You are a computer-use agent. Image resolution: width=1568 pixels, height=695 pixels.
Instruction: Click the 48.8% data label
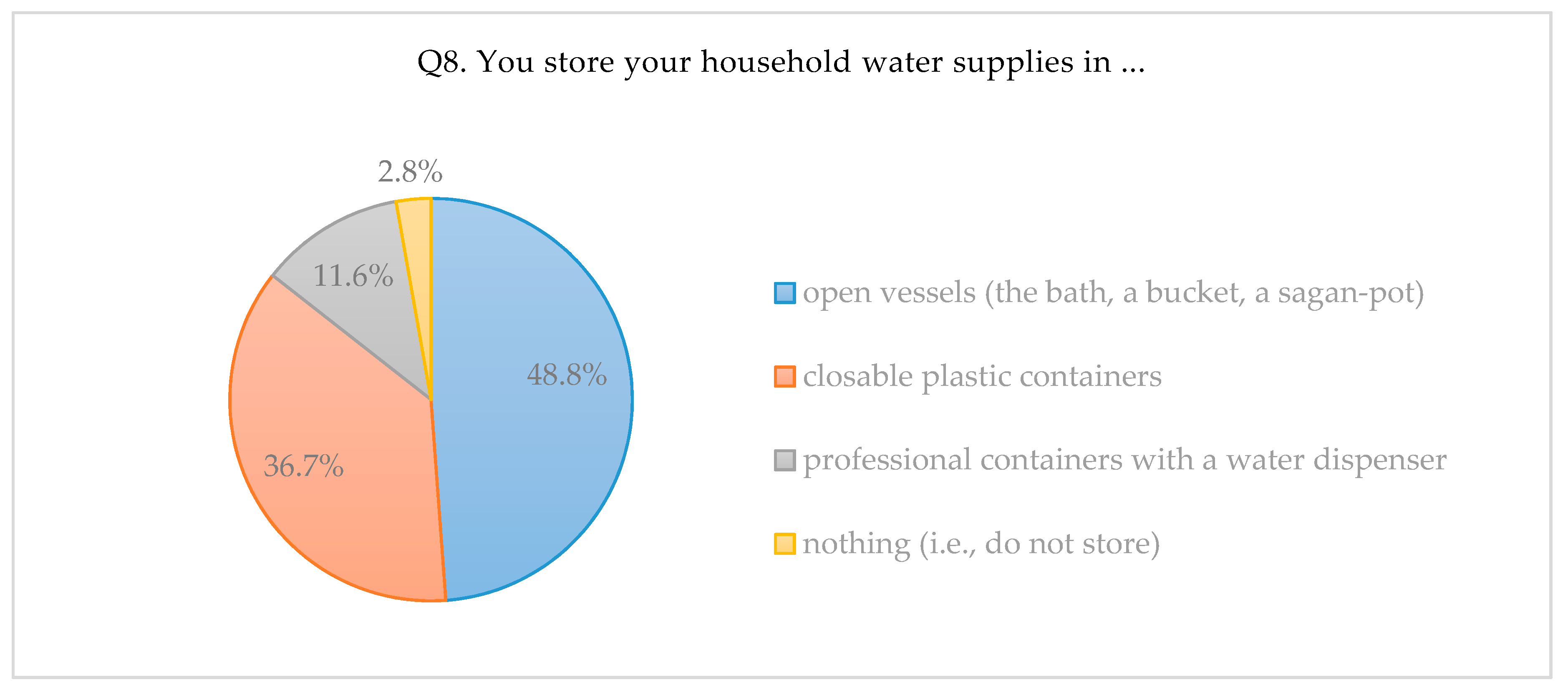(567, 374)
